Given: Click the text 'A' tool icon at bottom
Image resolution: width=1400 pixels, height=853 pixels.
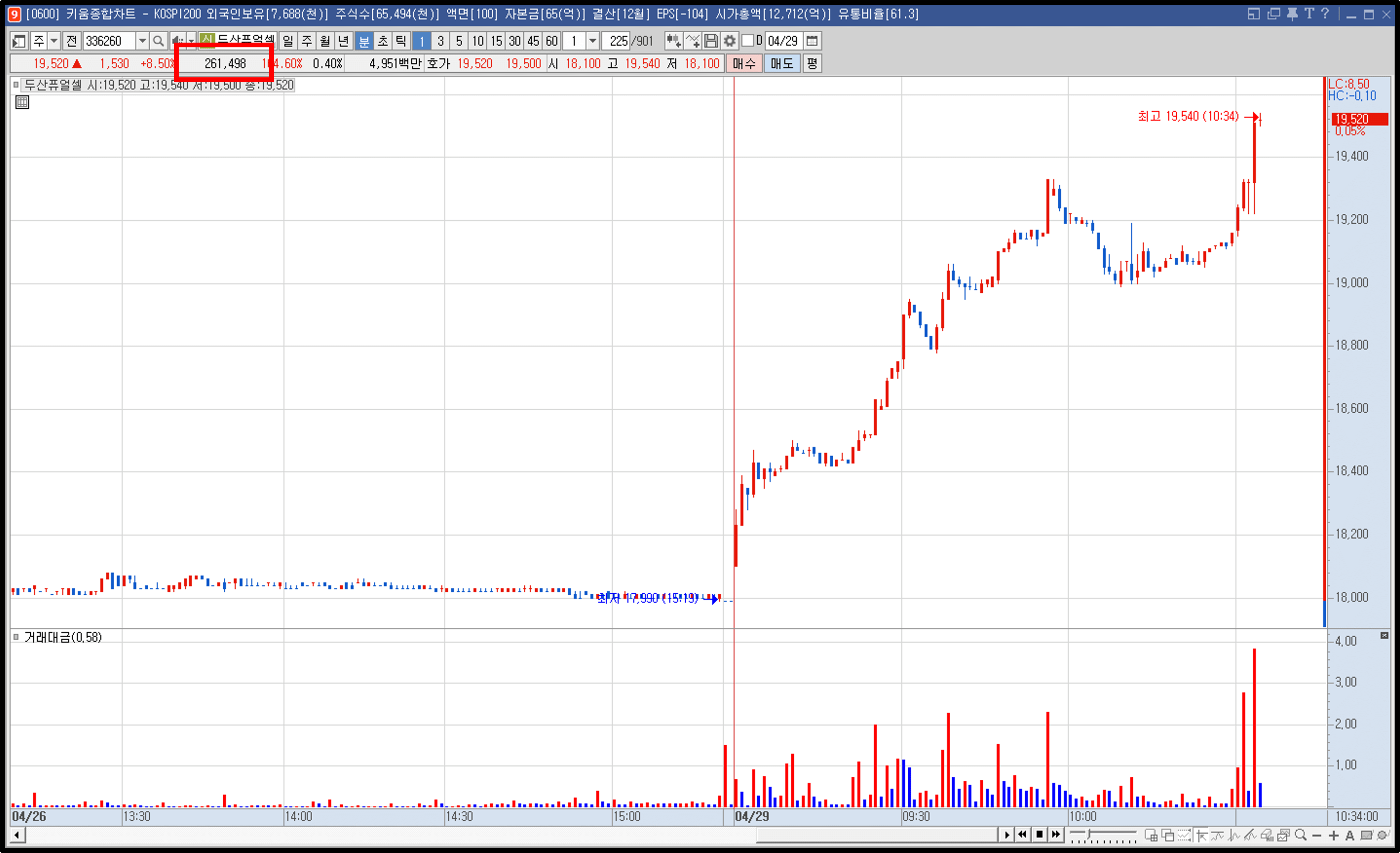Looking at the screenshot, I should point(1350,835).
